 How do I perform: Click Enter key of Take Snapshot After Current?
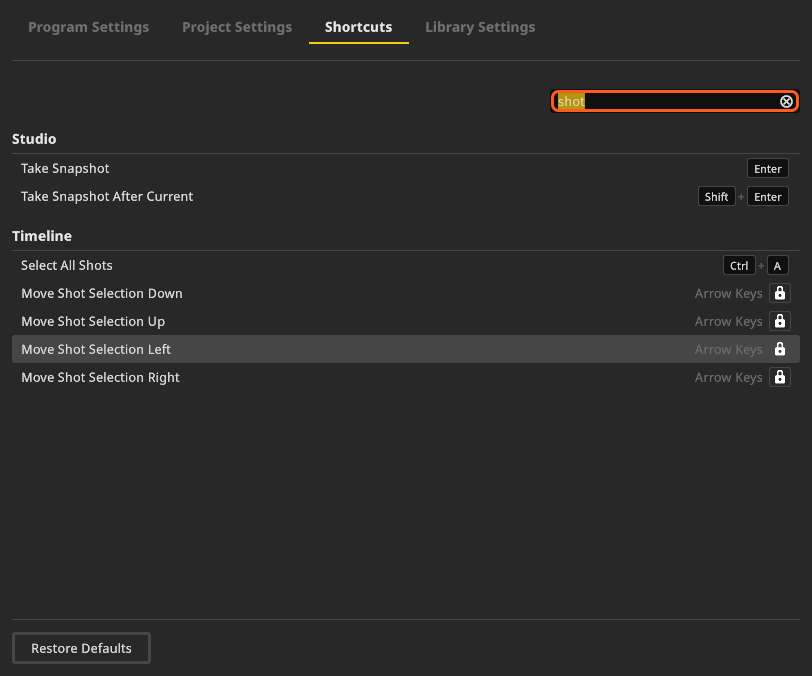point(767,196)
